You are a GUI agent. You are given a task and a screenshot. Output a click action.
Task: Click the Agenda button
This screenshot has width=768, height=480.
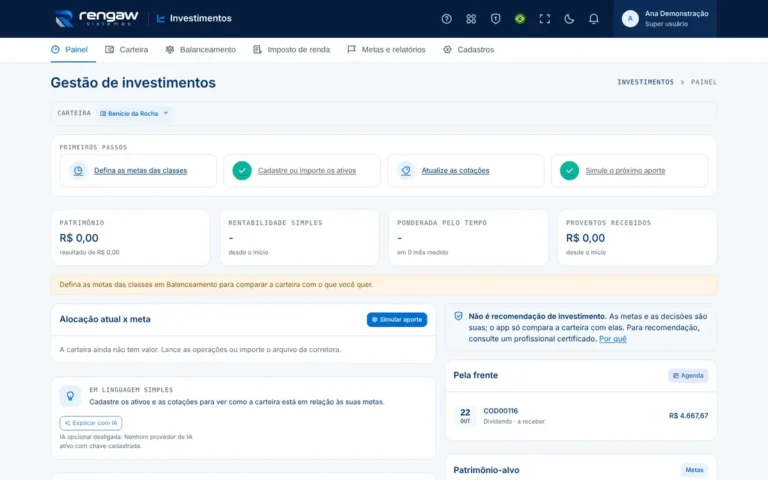point(688,376)
